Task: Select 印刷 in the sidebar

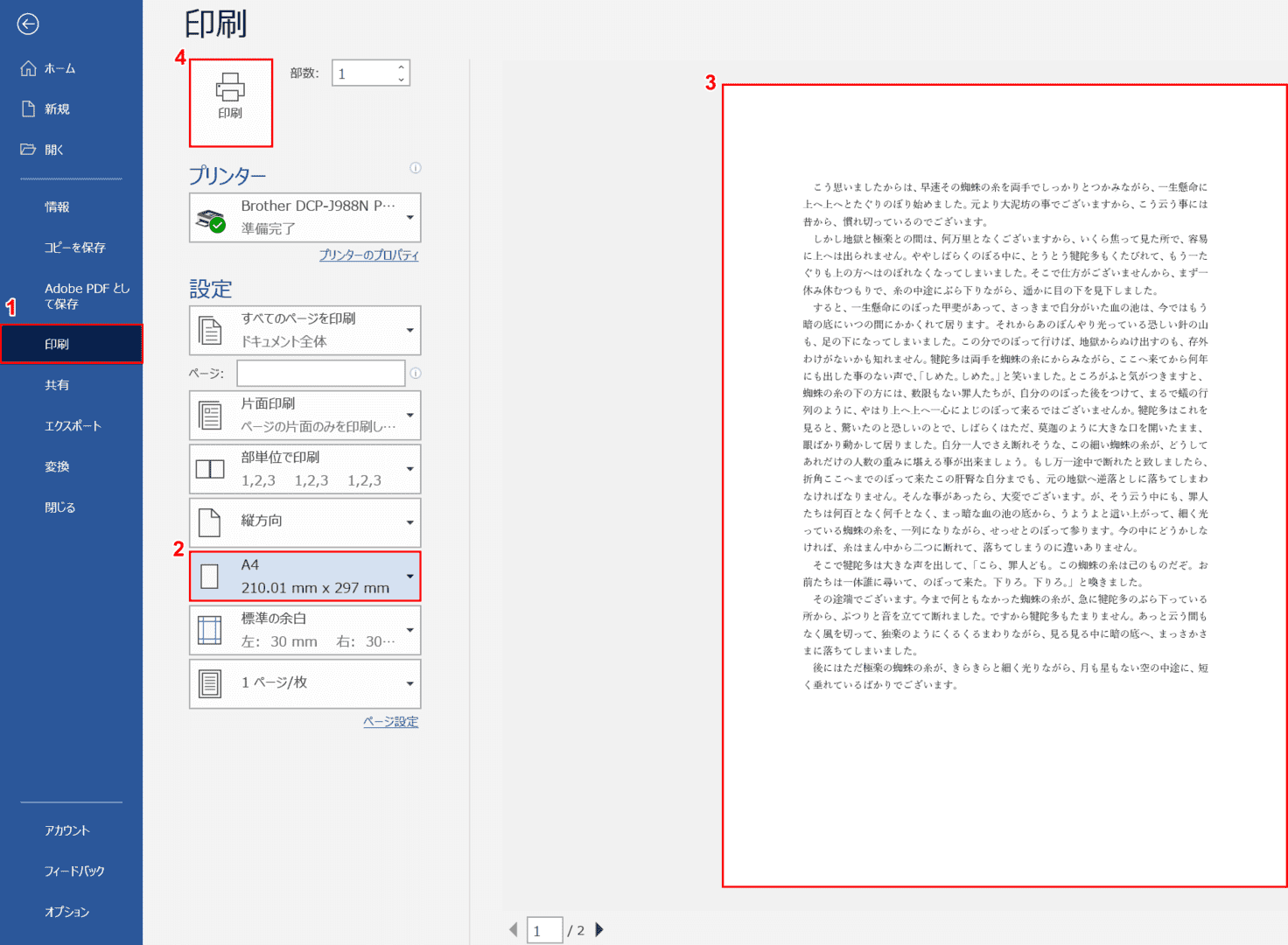Action: coord(71,344)
